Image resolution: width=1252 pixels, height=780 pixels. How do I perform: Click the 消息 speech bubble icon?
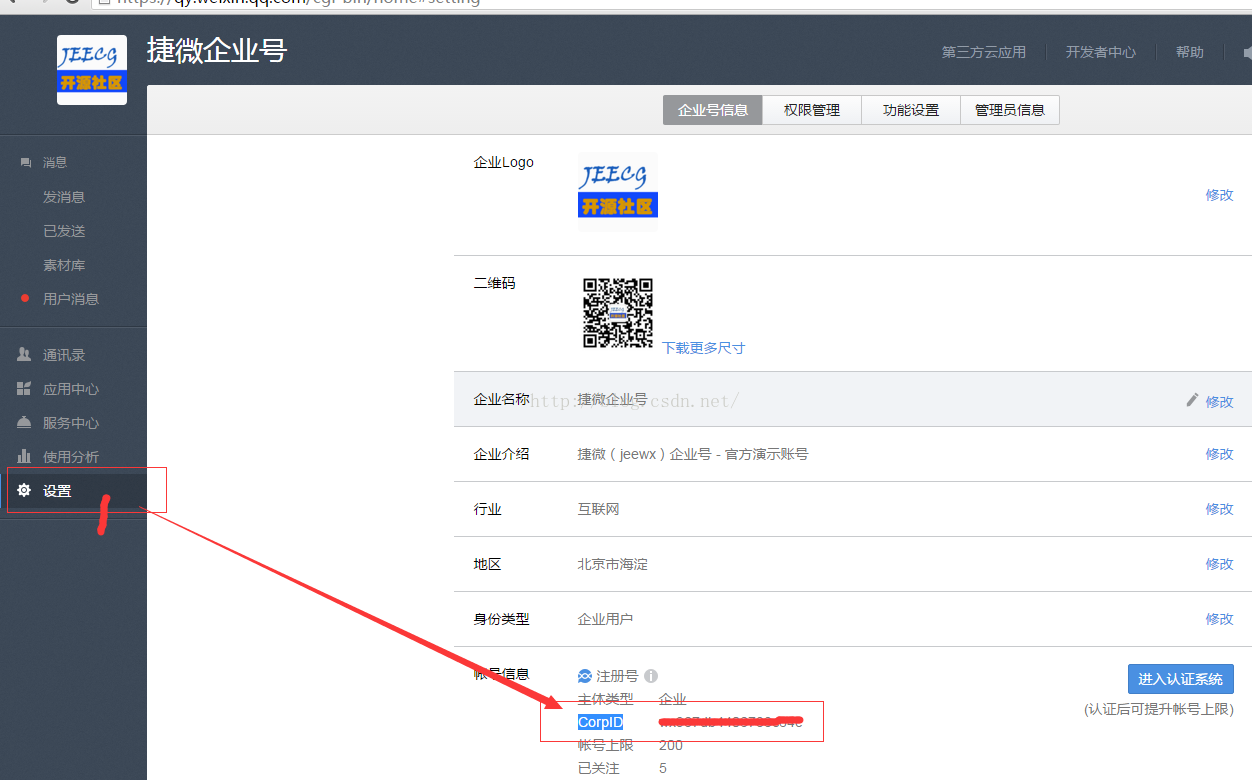26,162
